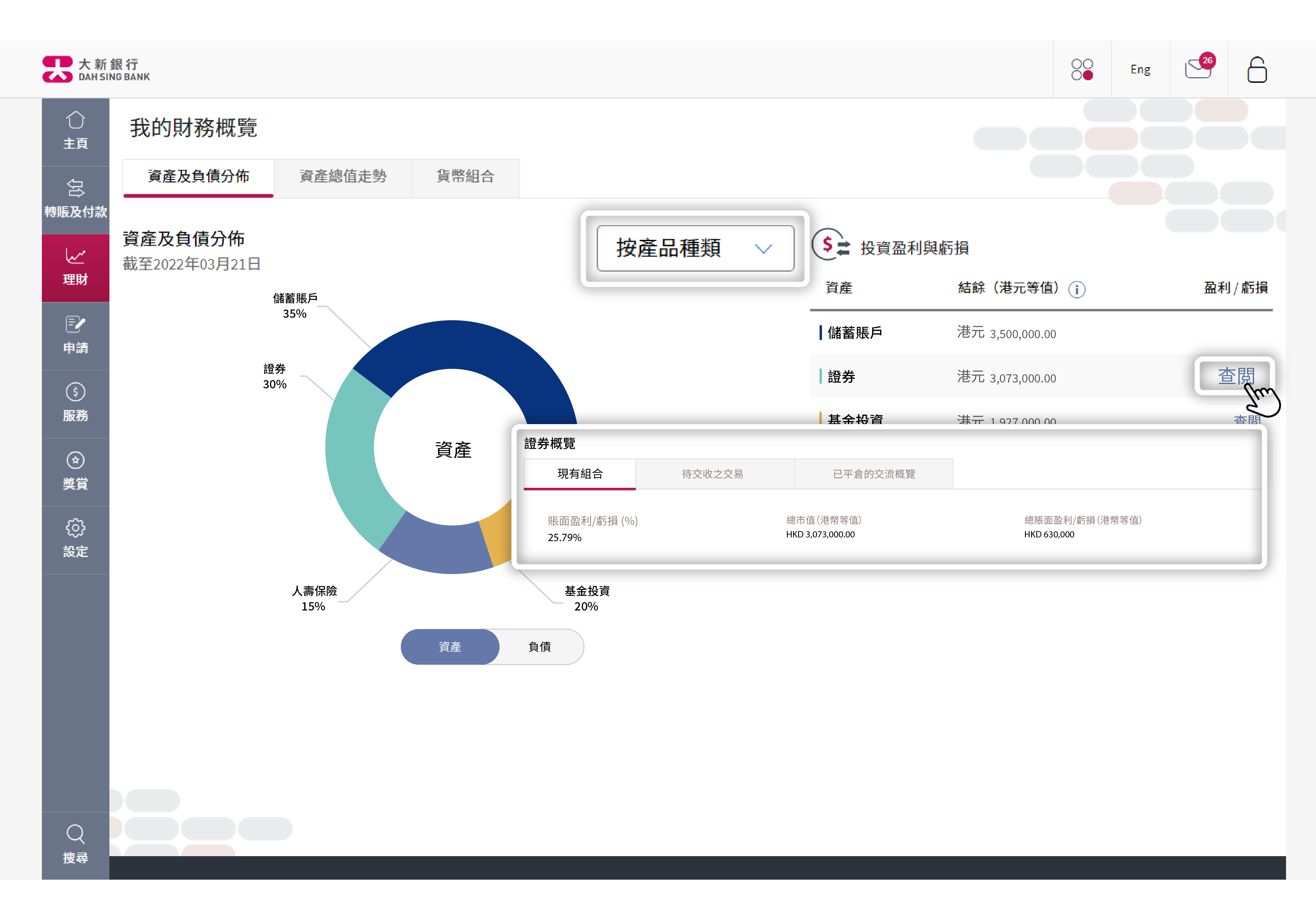1316x920 pixels.
Task: Click the four-circle apps menu icon
Action: click(x=1082, y=70)
